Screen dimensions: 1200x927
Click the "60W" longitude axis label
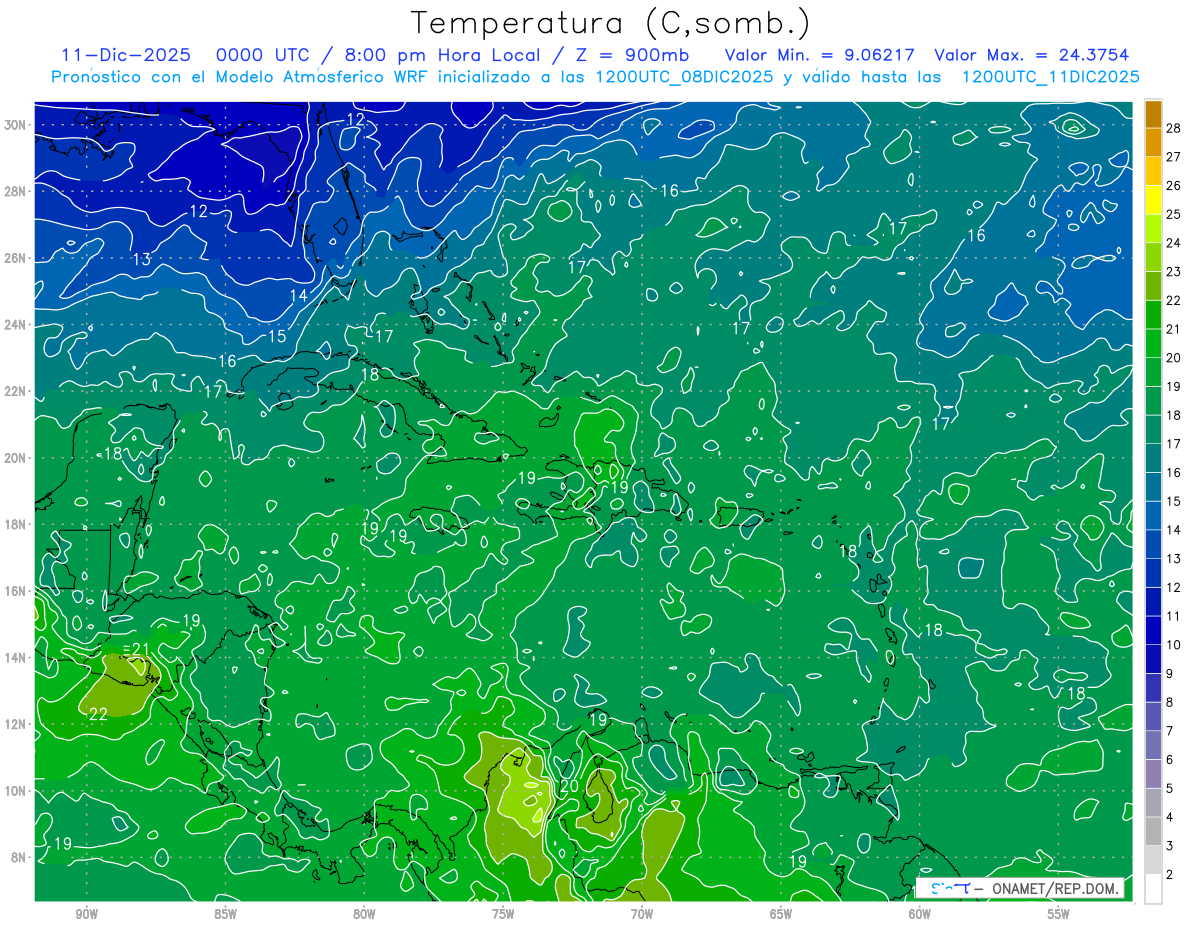pos(920,914)
